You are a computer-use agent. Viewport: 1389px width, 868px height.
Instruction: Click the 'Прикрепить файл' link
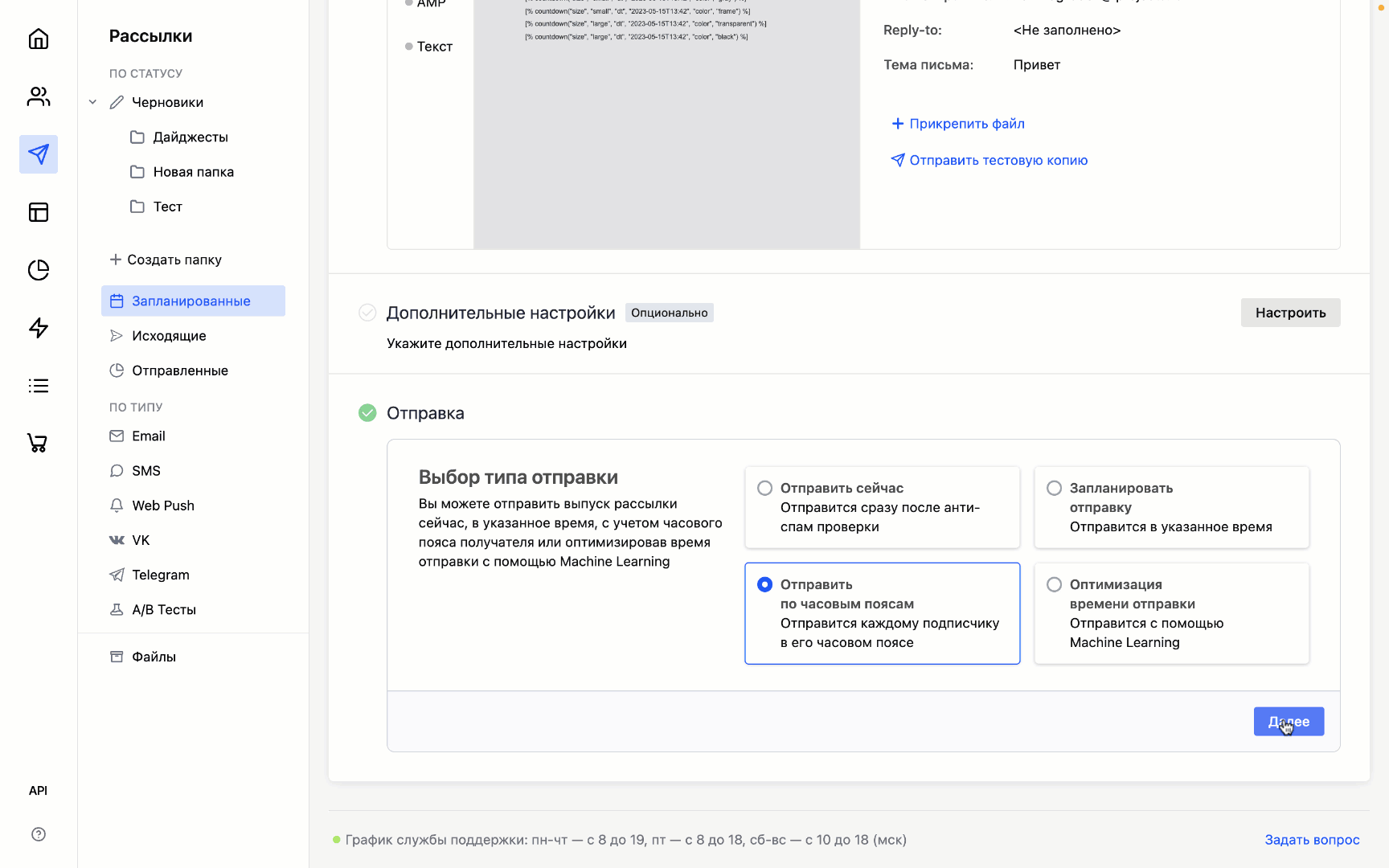966,124
